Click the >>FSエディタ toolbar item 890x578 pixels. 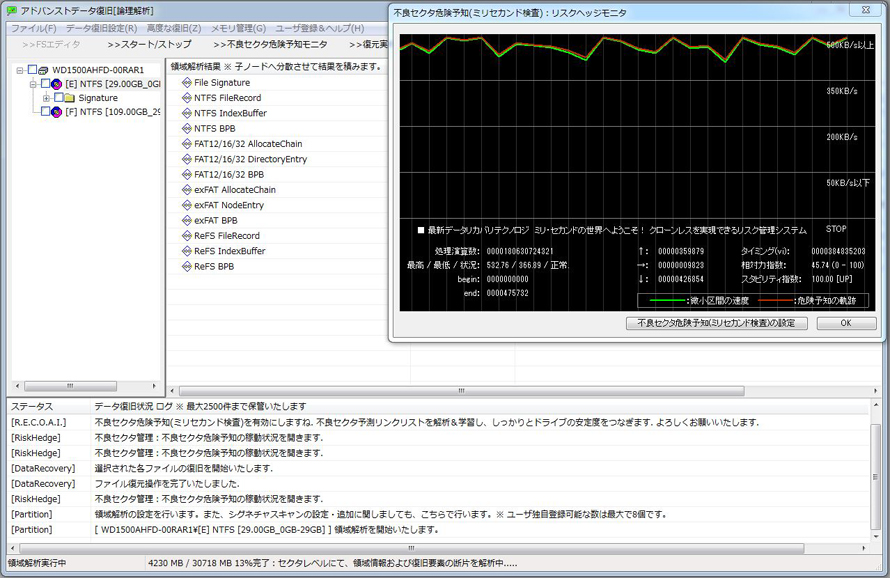pos(51,44)
